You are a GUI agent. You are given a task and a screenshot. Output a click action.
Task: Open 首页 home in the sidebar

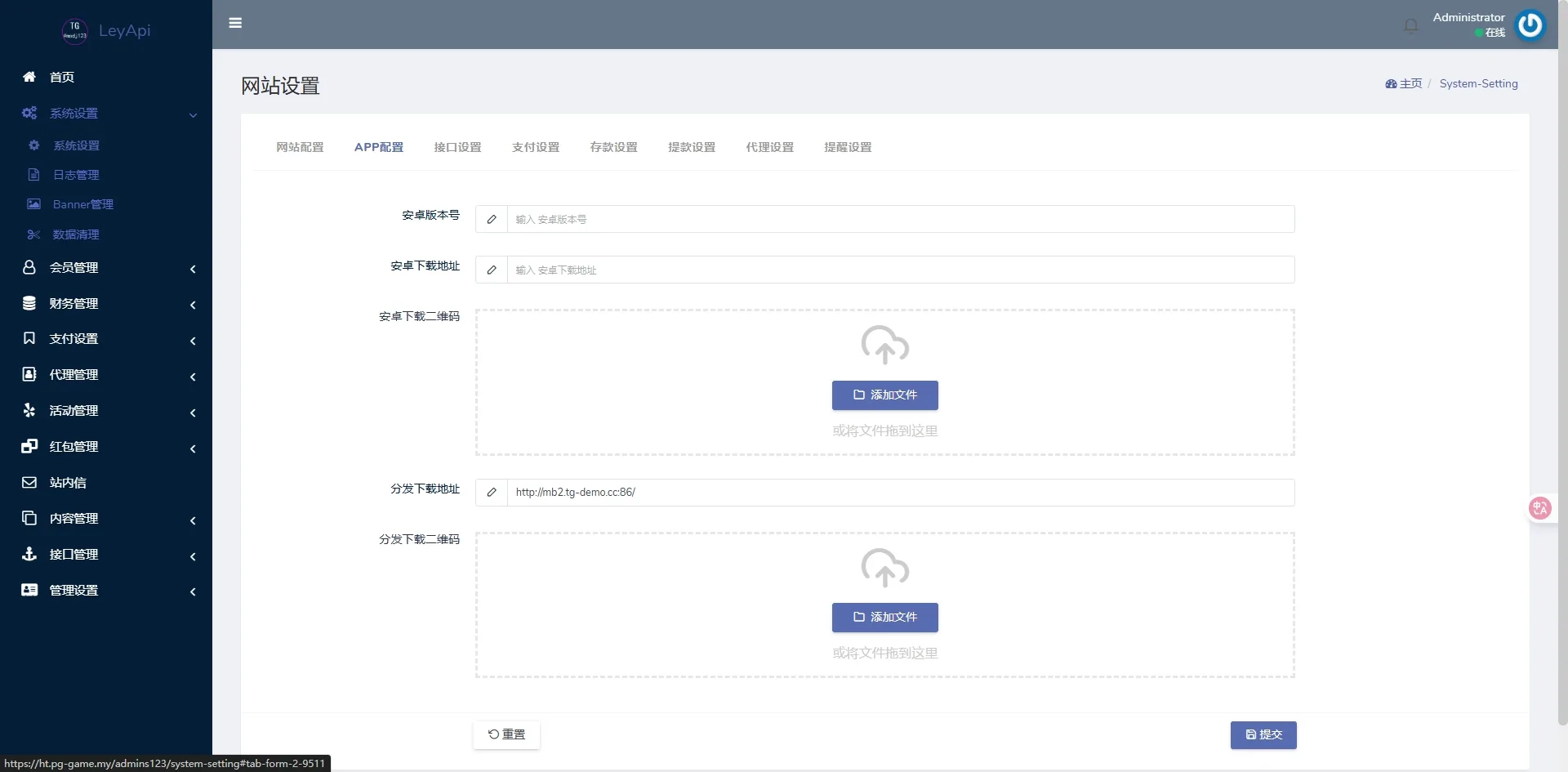pyautogui.click(x=62, y=77)
